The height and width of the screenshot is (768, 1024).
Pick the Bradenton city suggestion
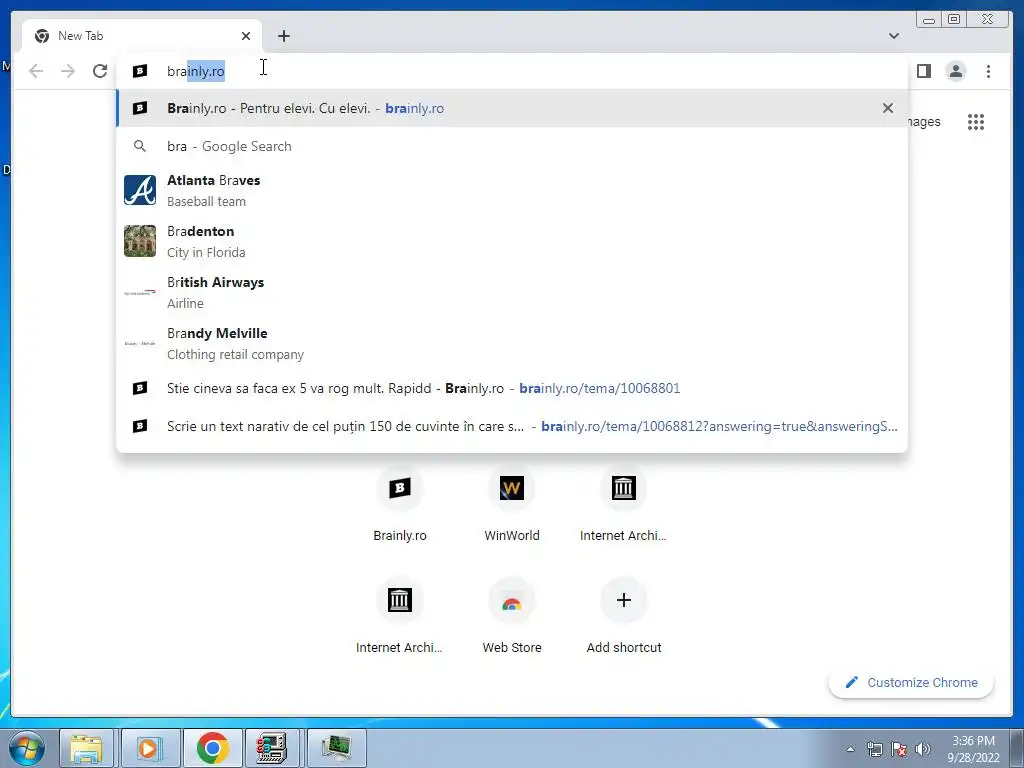click(512, 241)
